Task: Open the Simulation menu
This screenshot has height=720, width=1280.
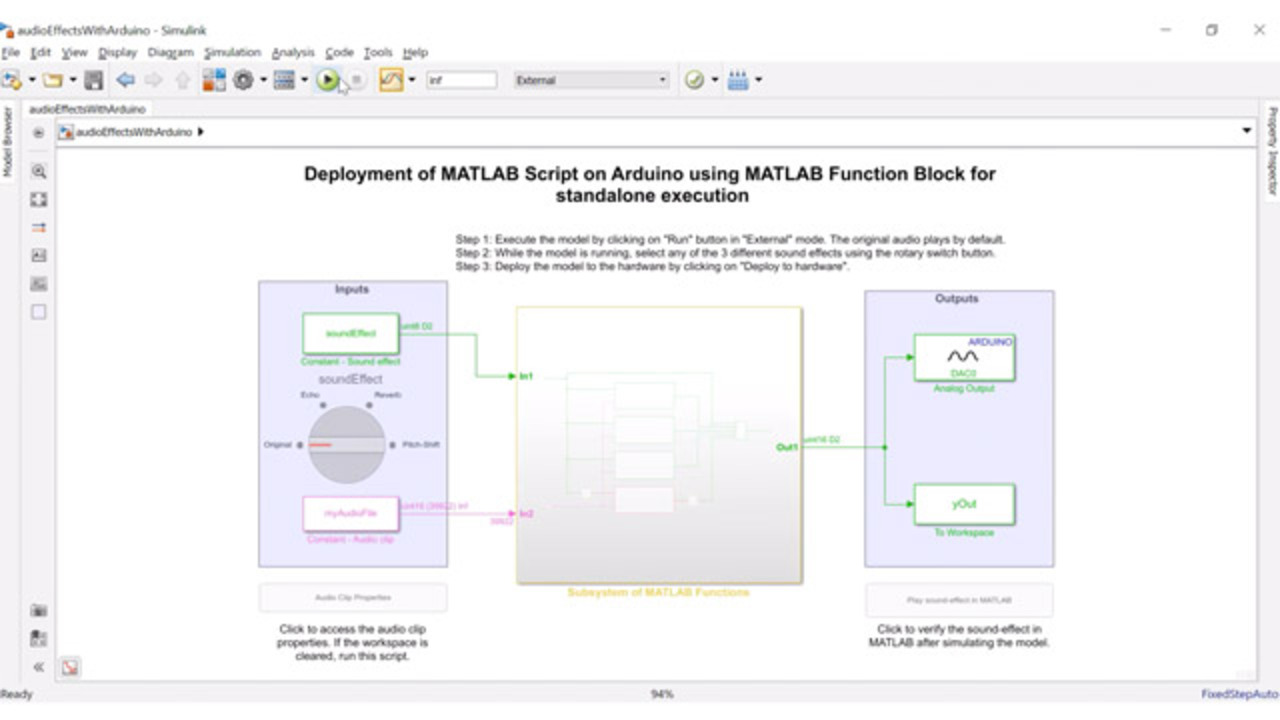Action: click(x=232, y=52)
